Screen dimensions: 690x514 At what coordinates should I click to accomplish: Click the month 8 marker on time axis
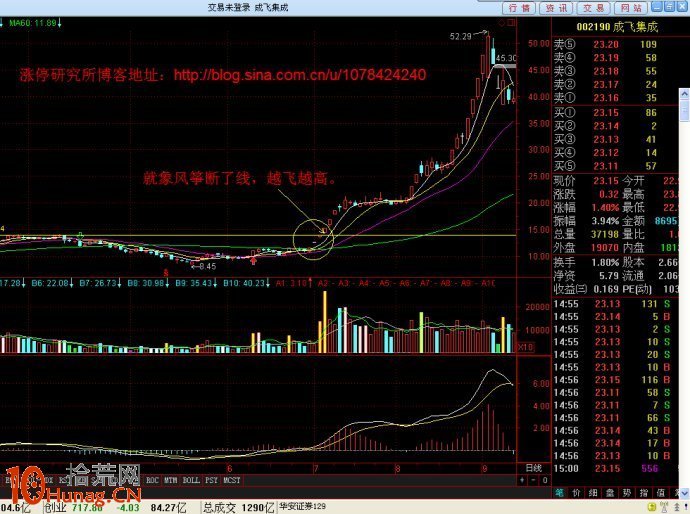point(397,469)
